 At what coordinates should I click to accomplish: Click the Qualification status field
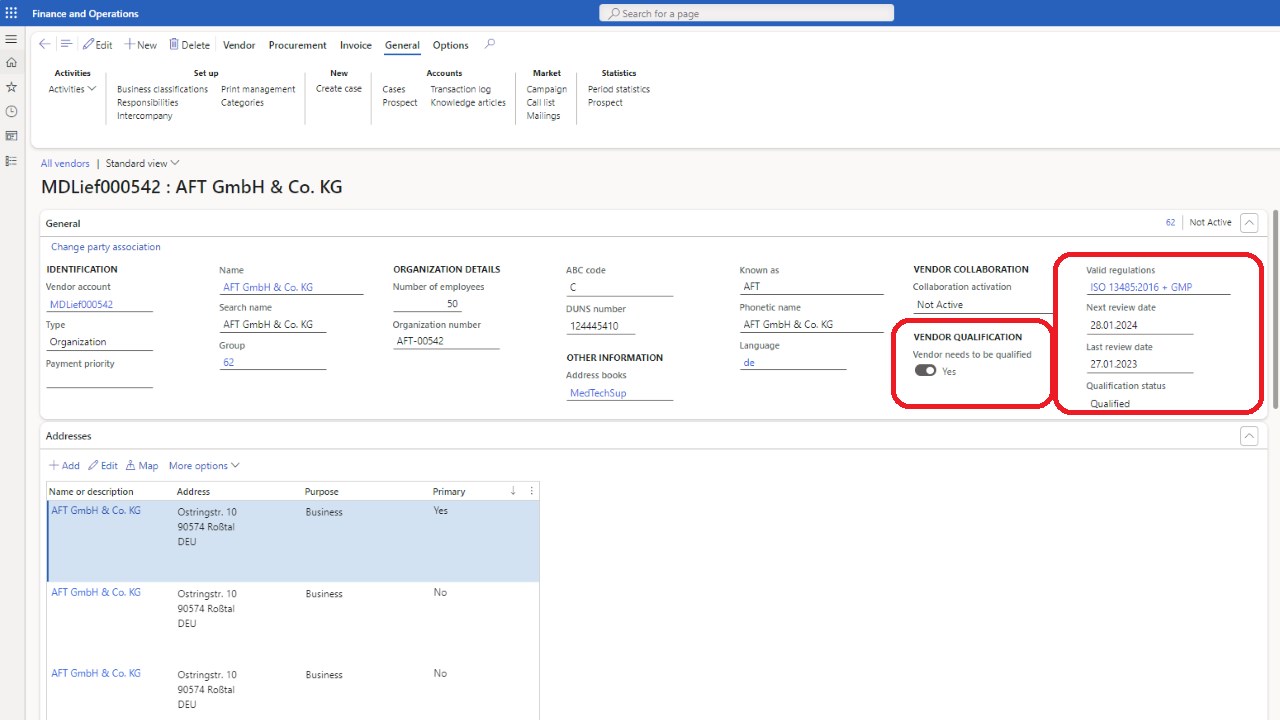coord(1139,404)
